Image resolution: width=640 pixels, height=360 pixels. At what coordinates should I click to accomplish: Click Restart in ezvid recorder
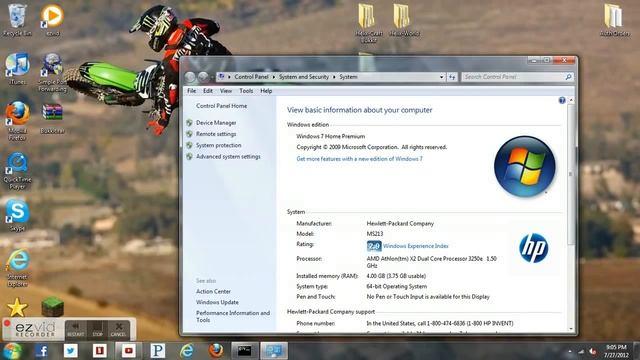pos(76,329)
